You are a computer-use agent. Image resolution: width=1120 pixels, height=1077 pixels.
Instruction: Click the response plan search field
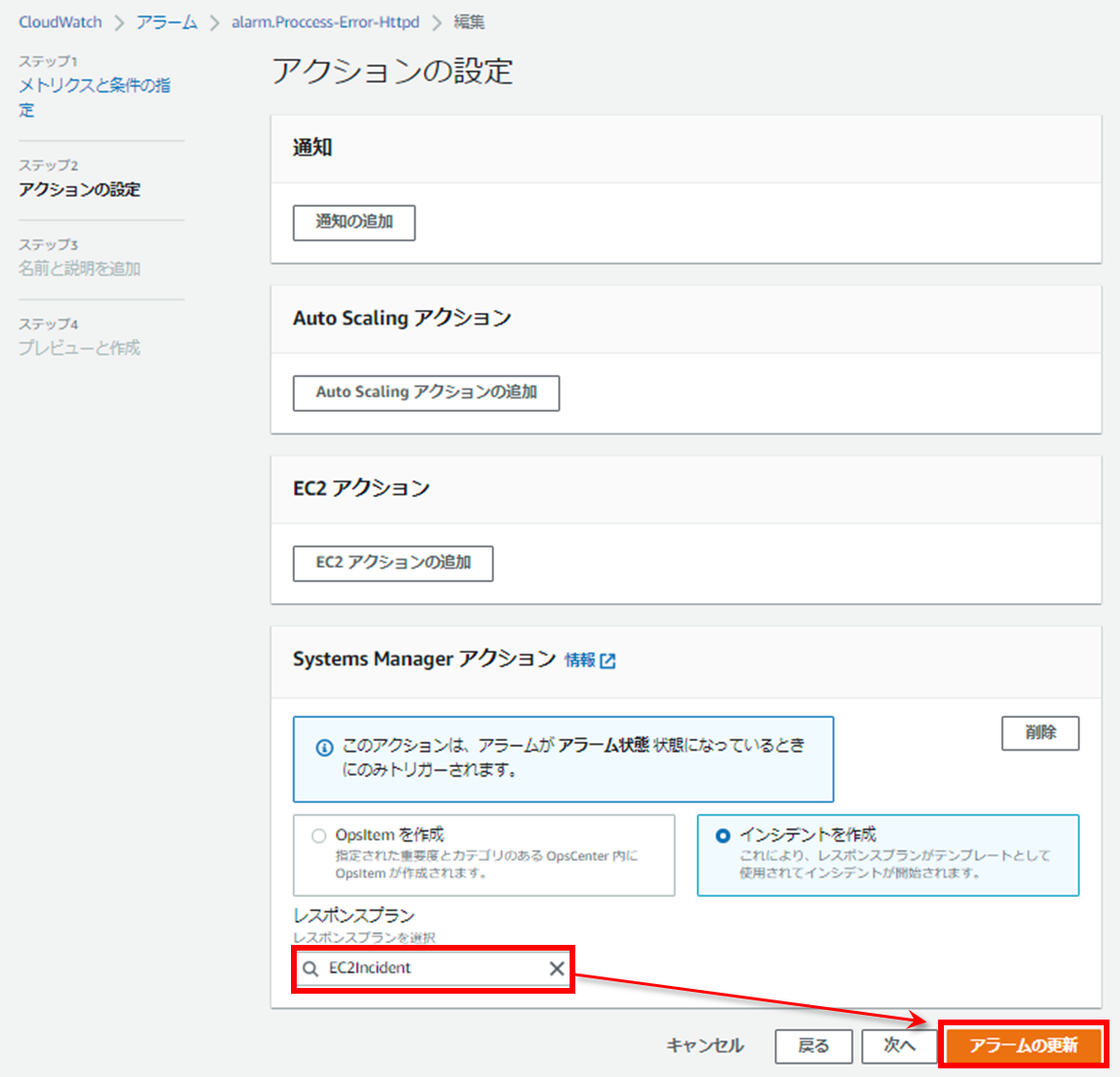point(433,969)
